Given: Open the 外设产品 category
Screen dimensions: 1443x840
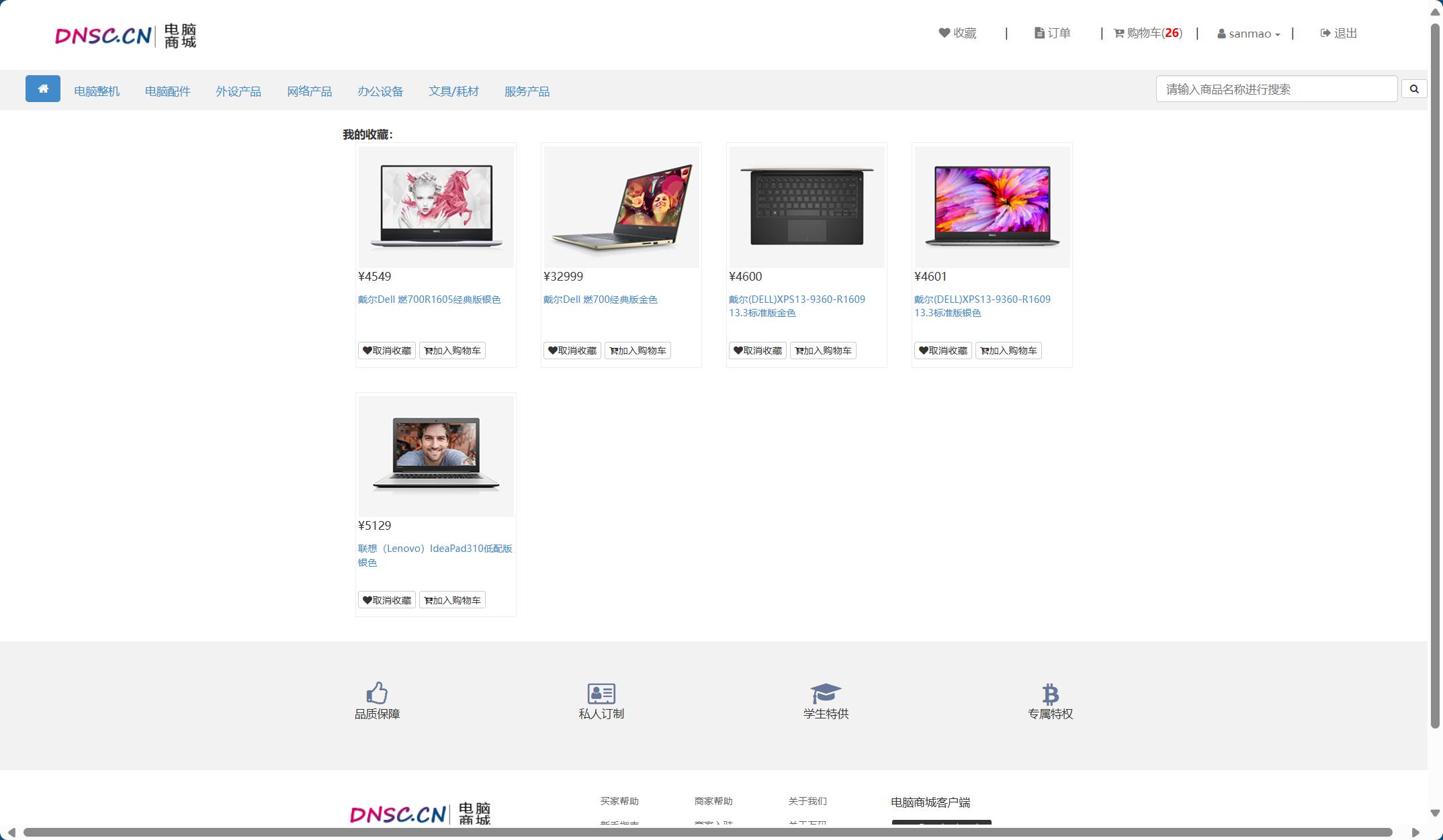Looking at the screenshot, I should click(x=238, y=91).
